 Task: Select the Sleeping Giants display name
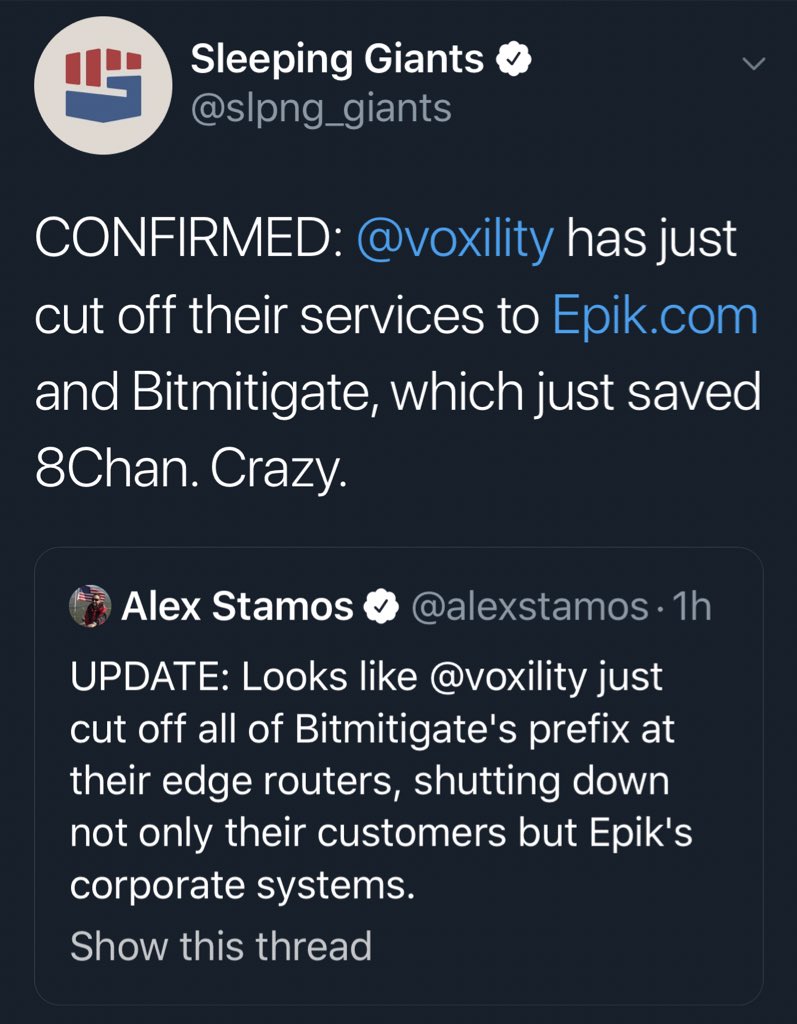click(336, 60)
